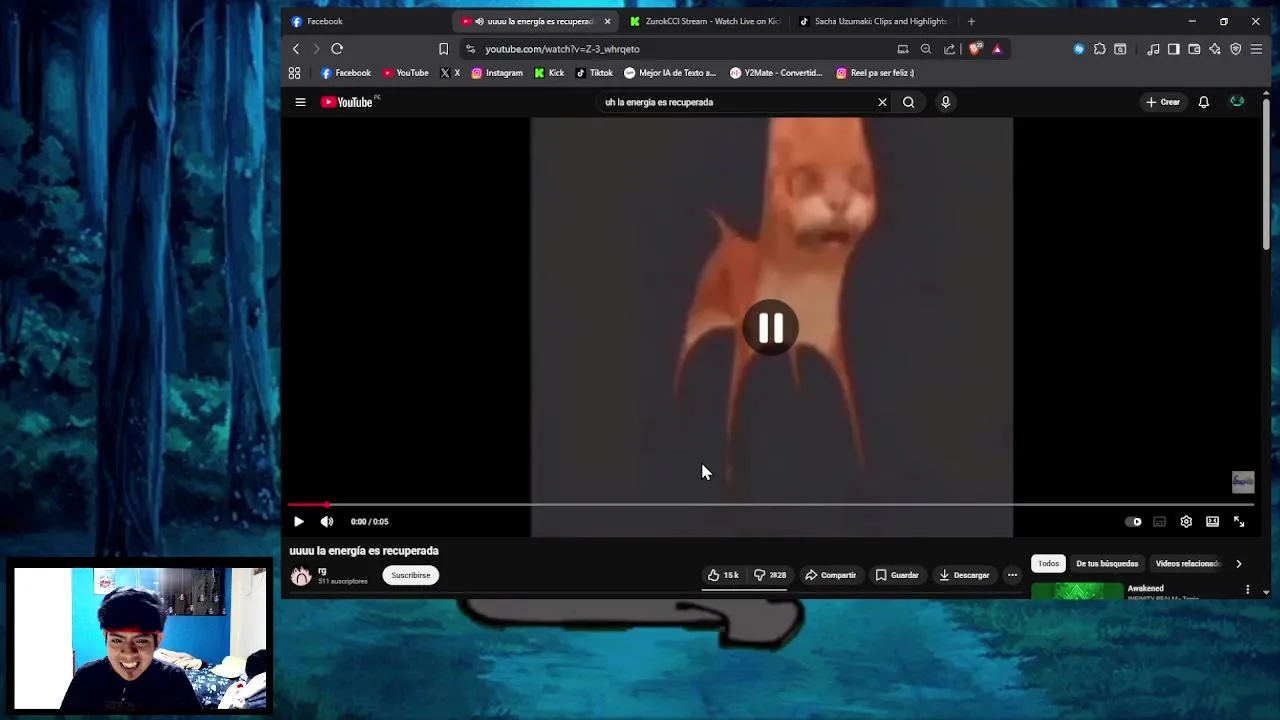Open YouTube bookmark
Screen dimensions: 1280x720
[x=405, y=73]
